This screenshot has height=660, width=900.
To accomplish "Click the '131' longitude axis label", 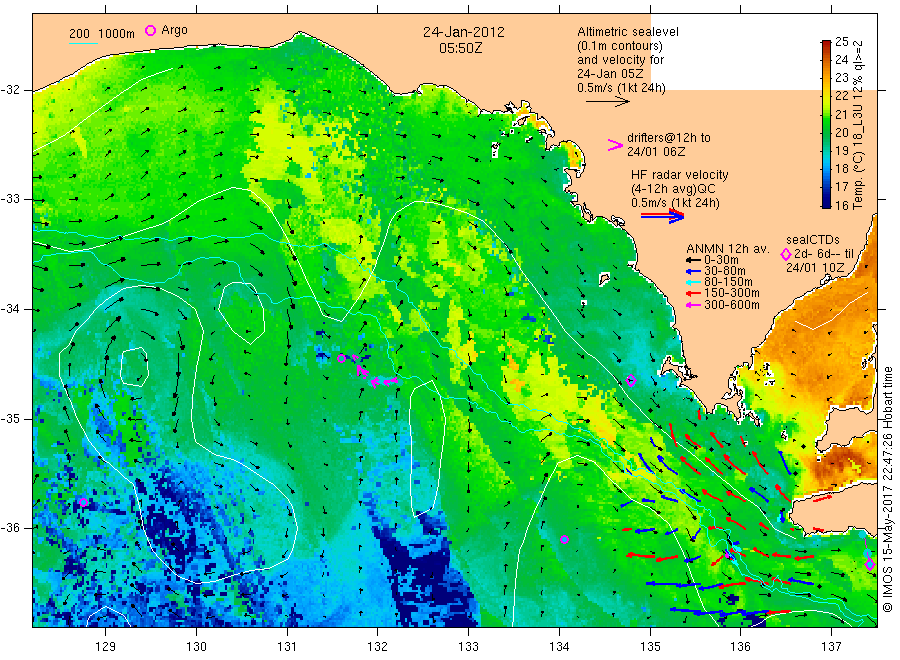I will [x=287, y=646].
